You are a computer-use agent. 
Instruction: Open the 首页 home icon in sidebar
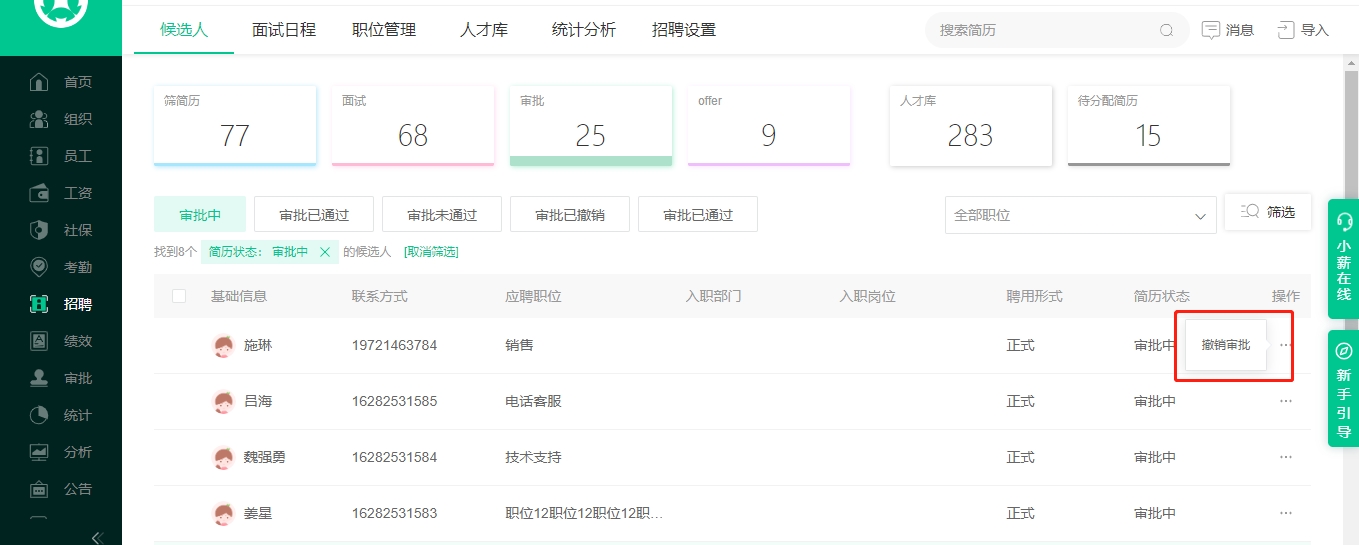(39, 82)
